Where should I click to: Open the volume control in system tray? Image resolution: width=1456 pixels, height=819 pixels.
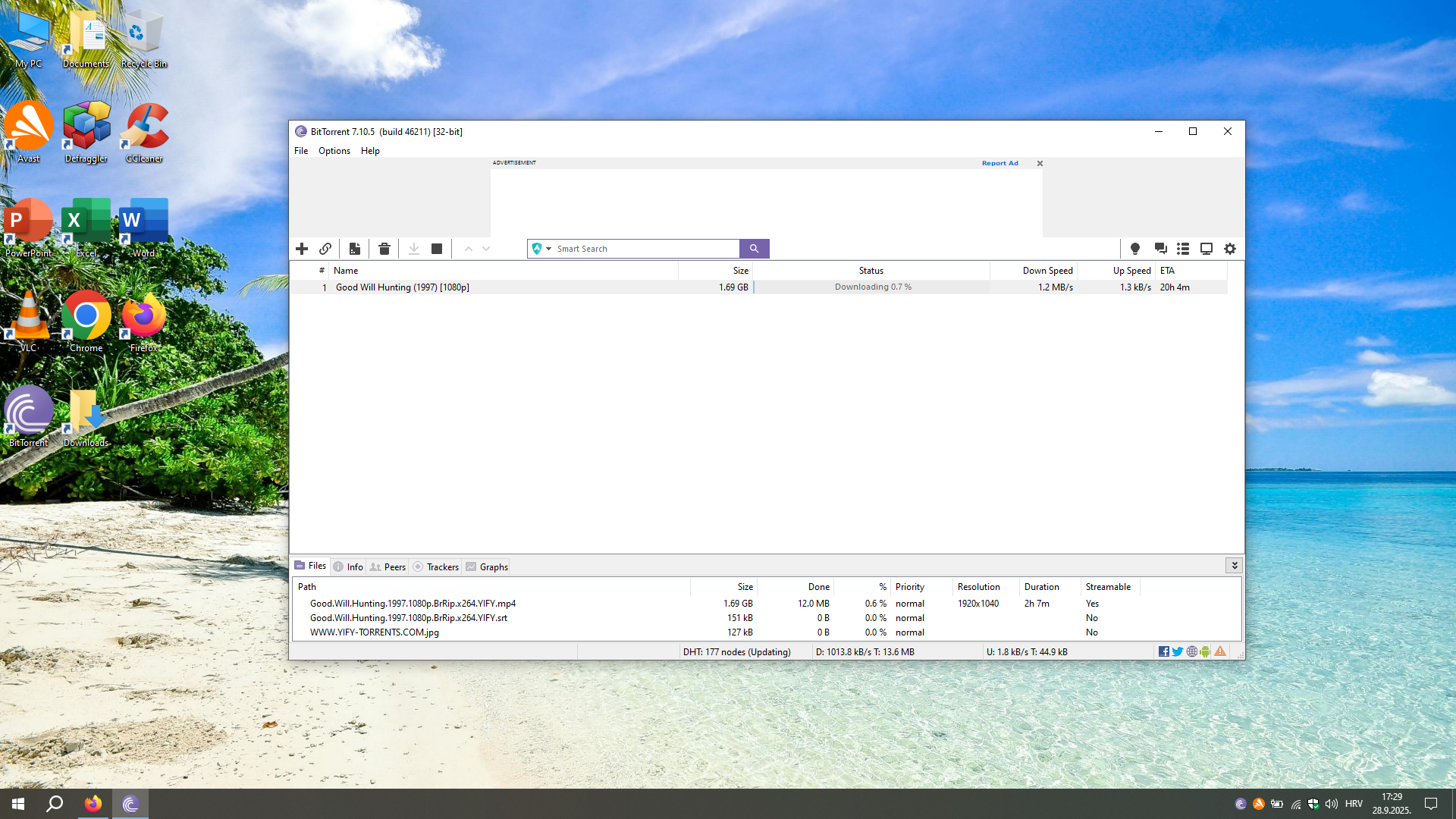(x=1332, y=804)
